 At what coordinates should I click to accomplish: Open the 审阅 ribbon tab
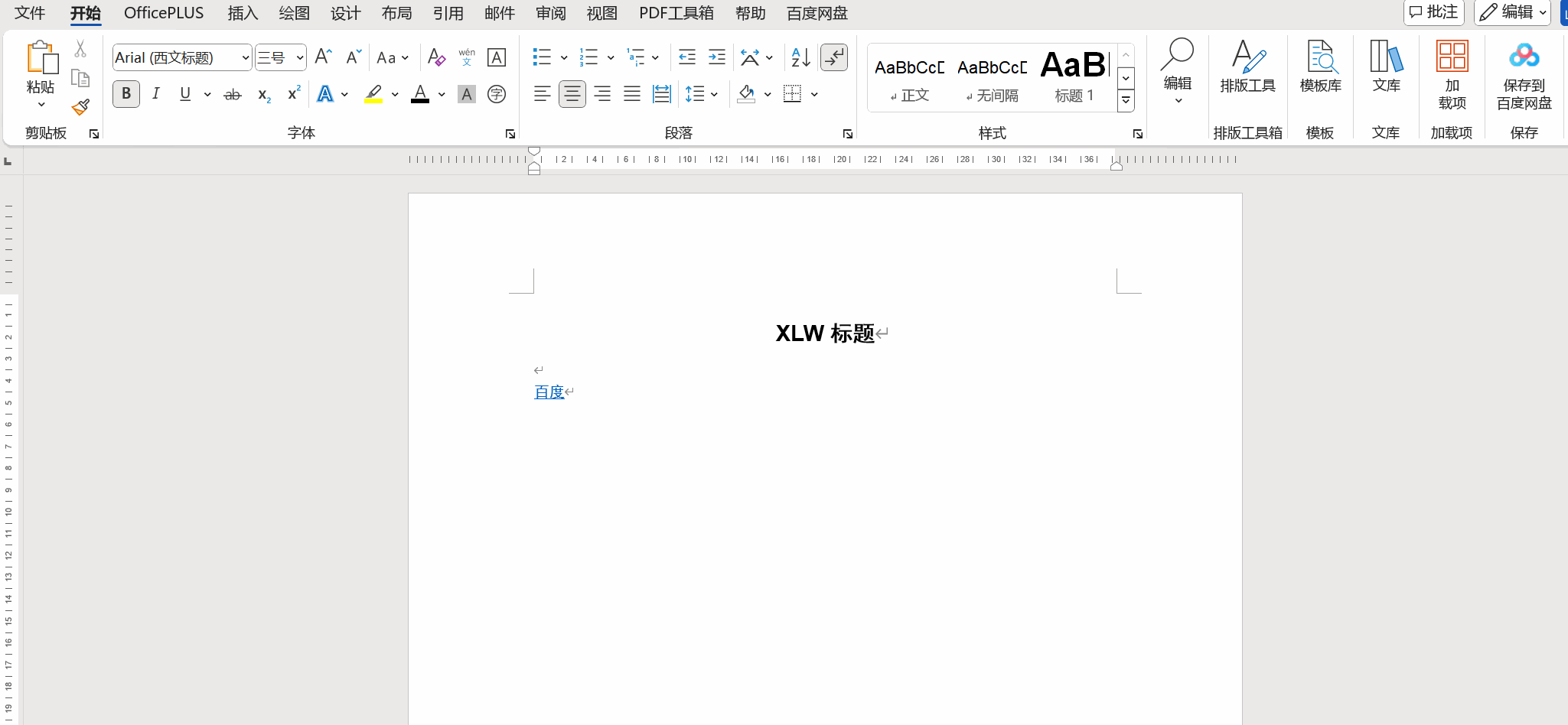coord(550,13)
